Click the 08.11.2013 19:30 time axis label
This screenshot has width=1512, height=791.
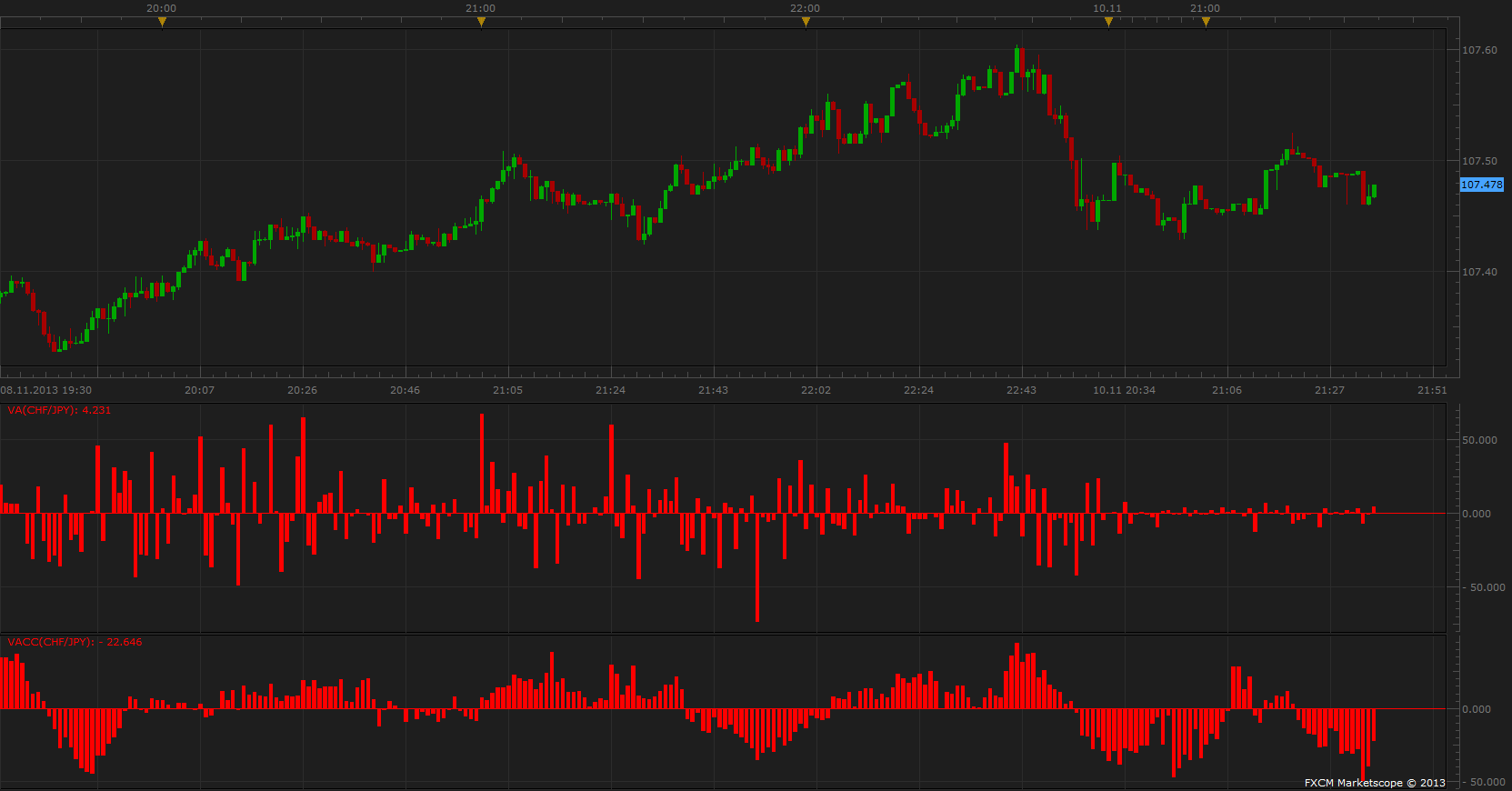(x=46, y=390)
